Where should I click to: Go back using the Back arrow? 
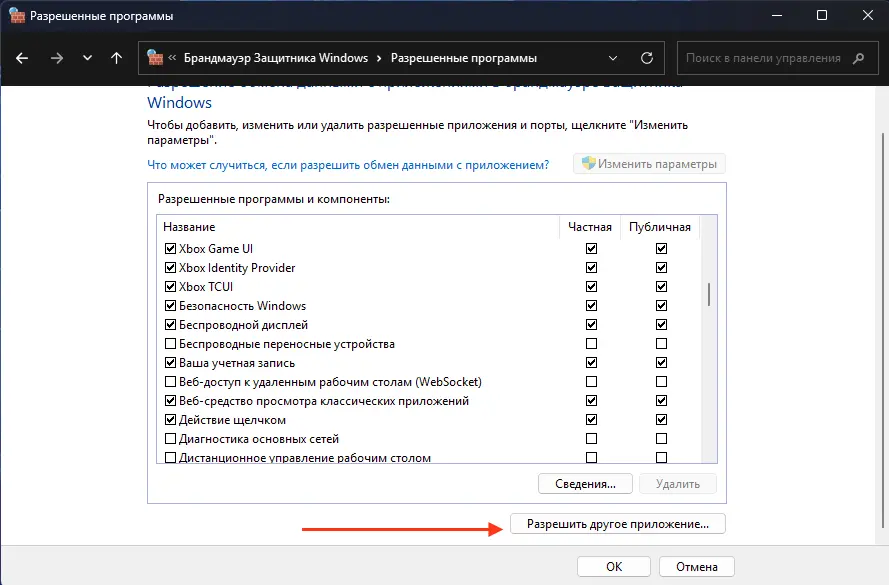point(23,58)
